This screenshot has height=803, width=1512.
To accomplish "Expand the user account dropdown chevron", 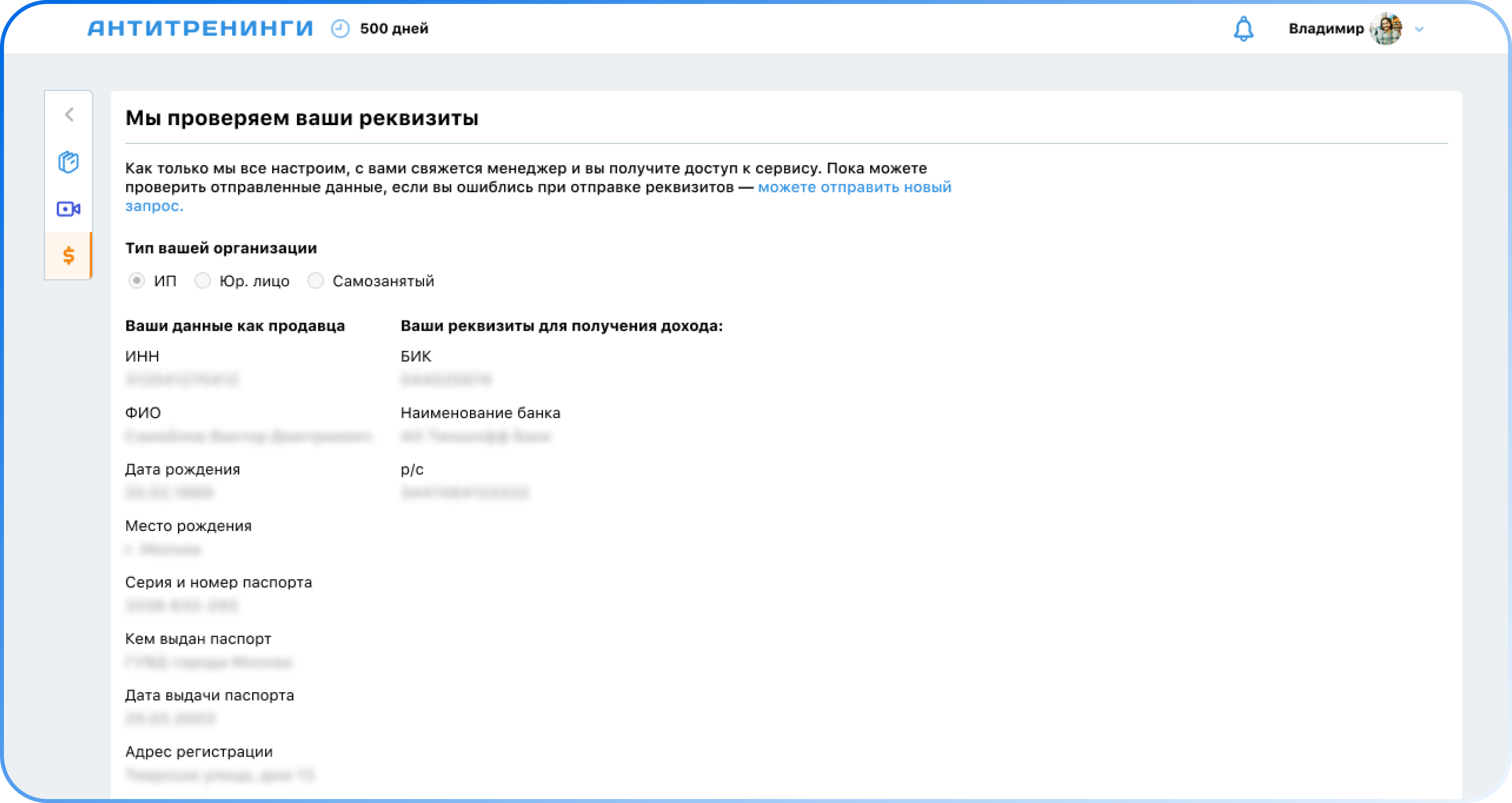I will point(1419,29).
